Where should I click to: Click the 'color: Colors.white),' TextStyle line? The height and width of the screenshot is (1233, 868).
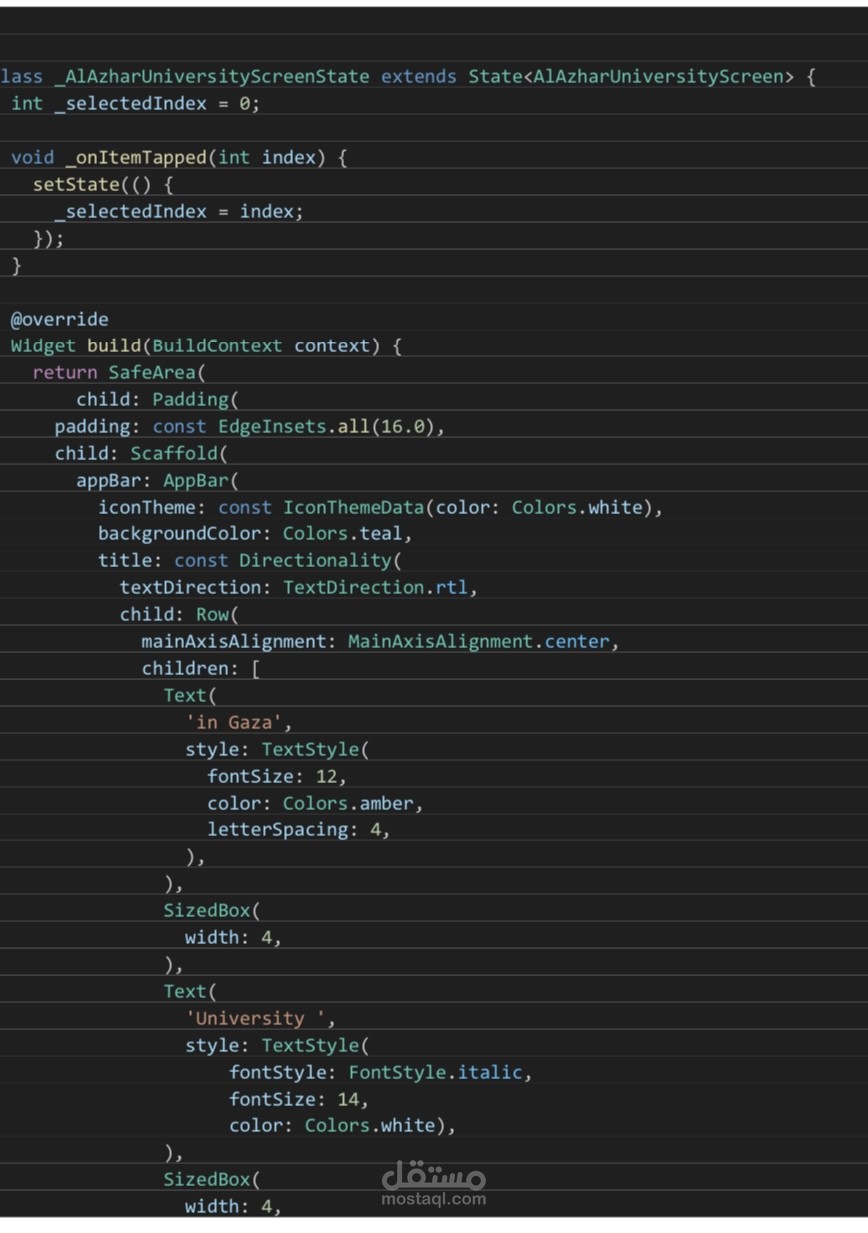pyautogui.click(x=343, y=1127)
